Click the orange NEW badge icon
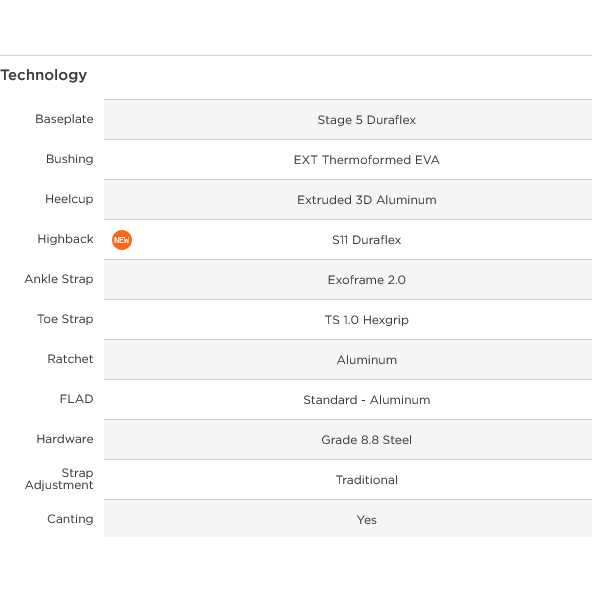Screen dimensions: 592x592 click(122, 240)
